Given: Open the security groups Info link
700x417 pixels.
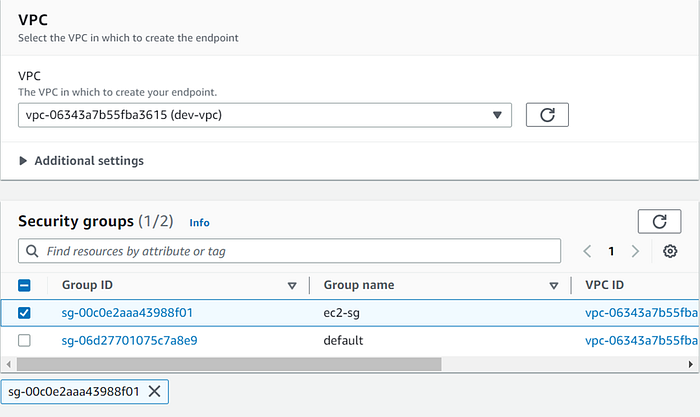Looking at the screenshot, I should coord(199,223).
